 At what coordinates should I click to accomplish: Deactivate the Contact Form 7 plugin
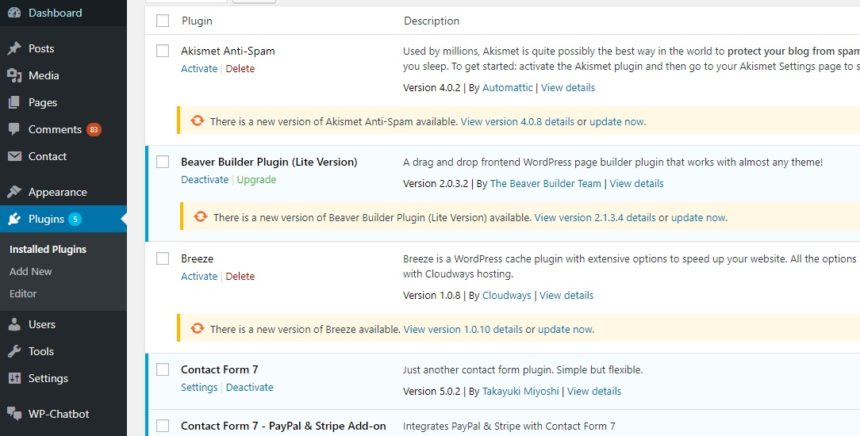tap(250, 387)
